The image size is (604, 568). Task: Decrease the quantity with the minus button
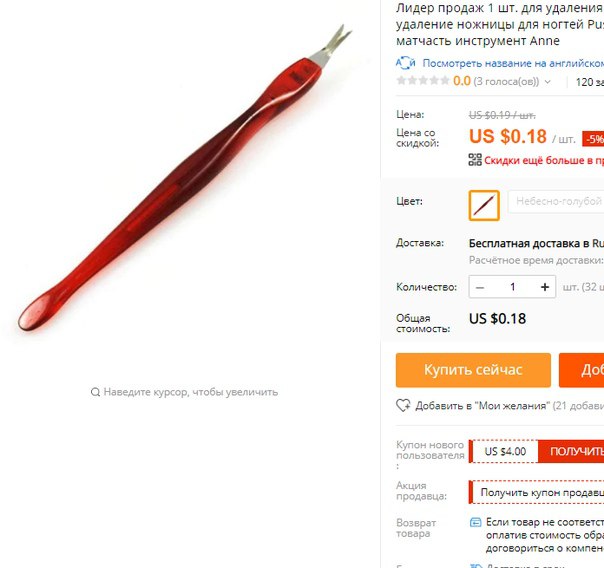(x=480, y=287)
